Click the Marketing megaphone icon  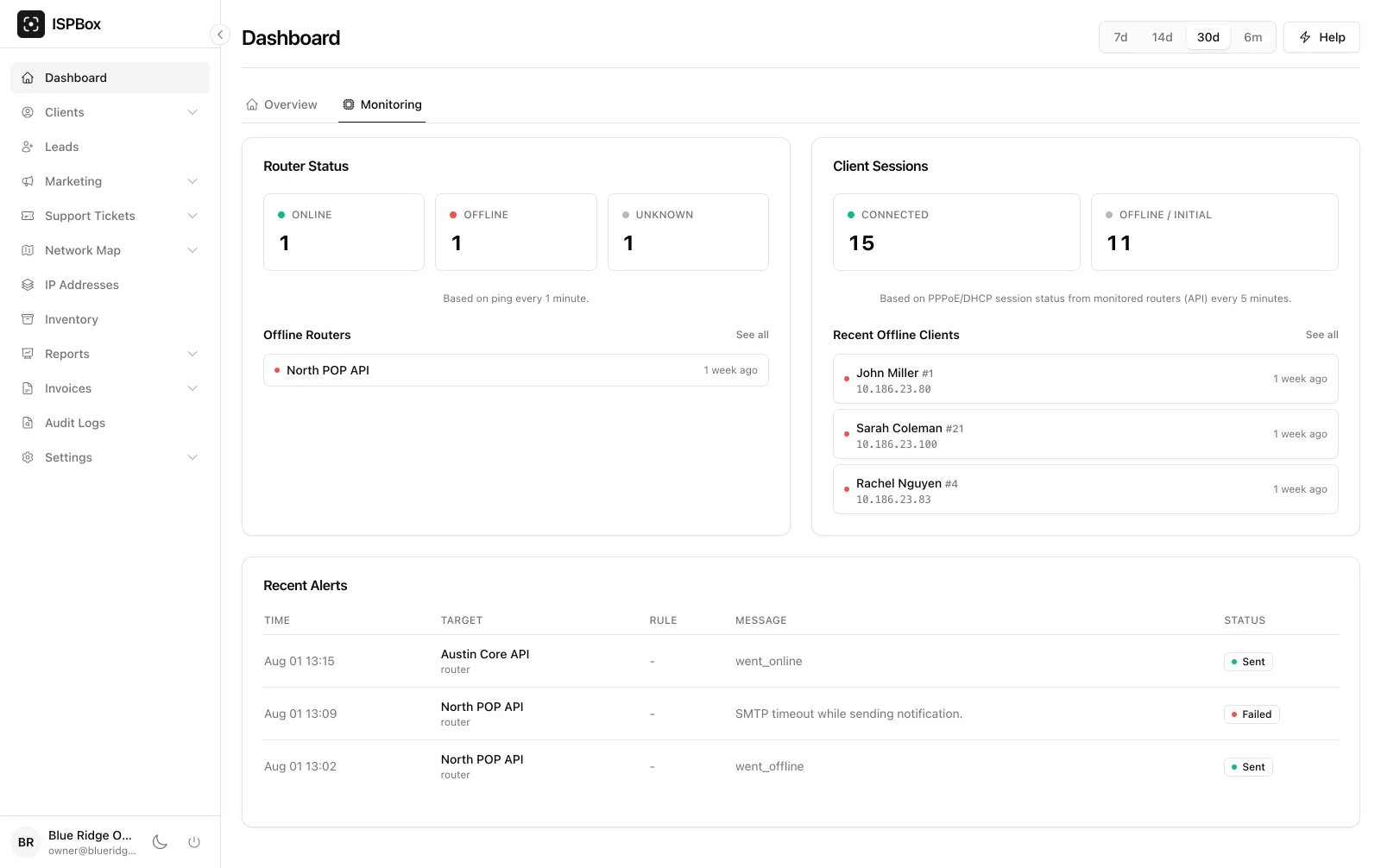click(28, 181)
